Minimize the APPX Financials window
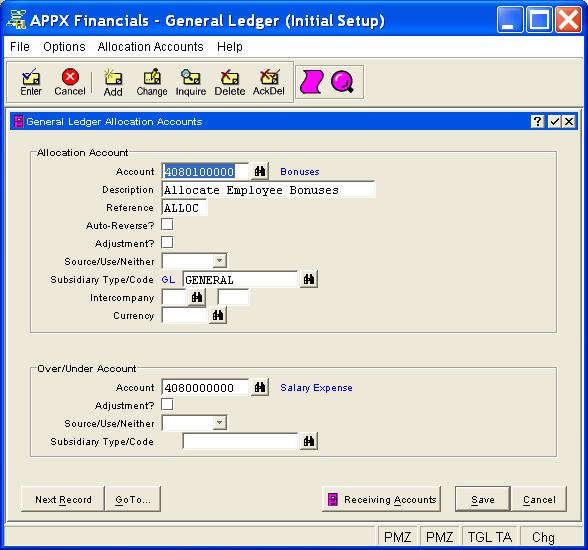This screenshot has width=588, height=550. coord(510,19)
